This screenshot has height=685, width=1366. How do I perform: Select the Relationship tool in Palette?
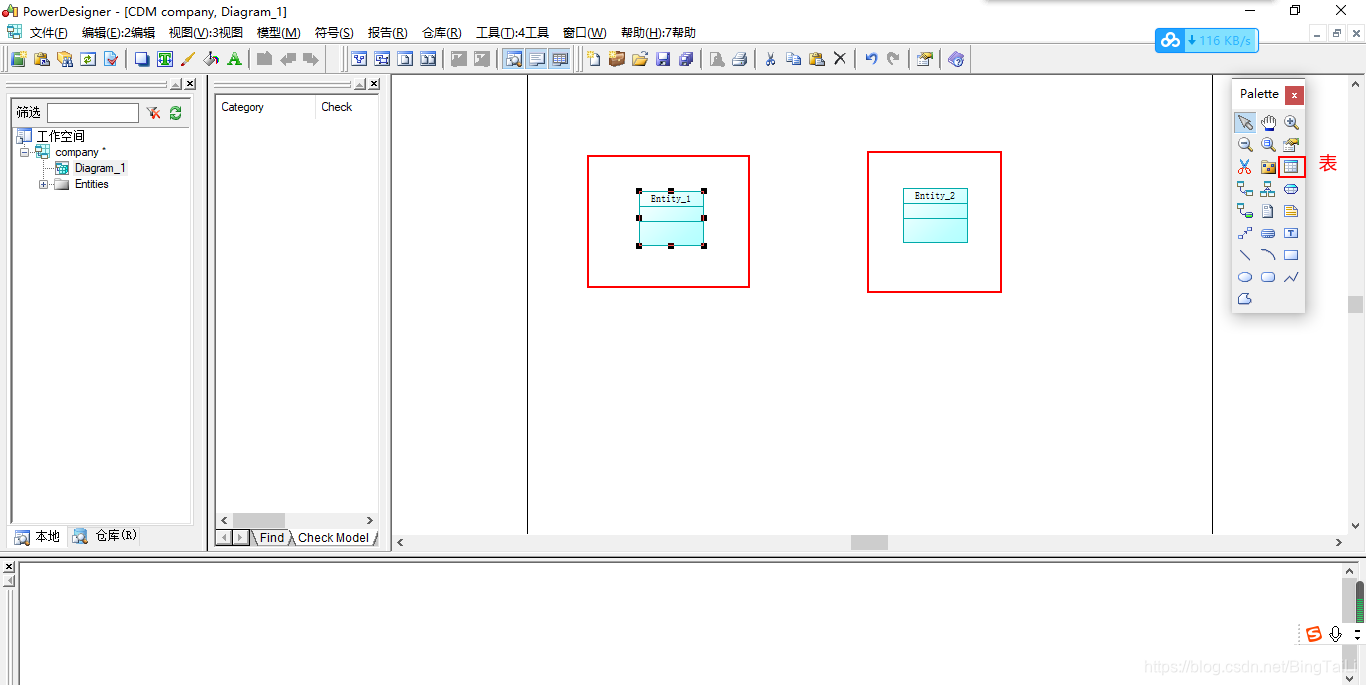tap(1245, 189)
